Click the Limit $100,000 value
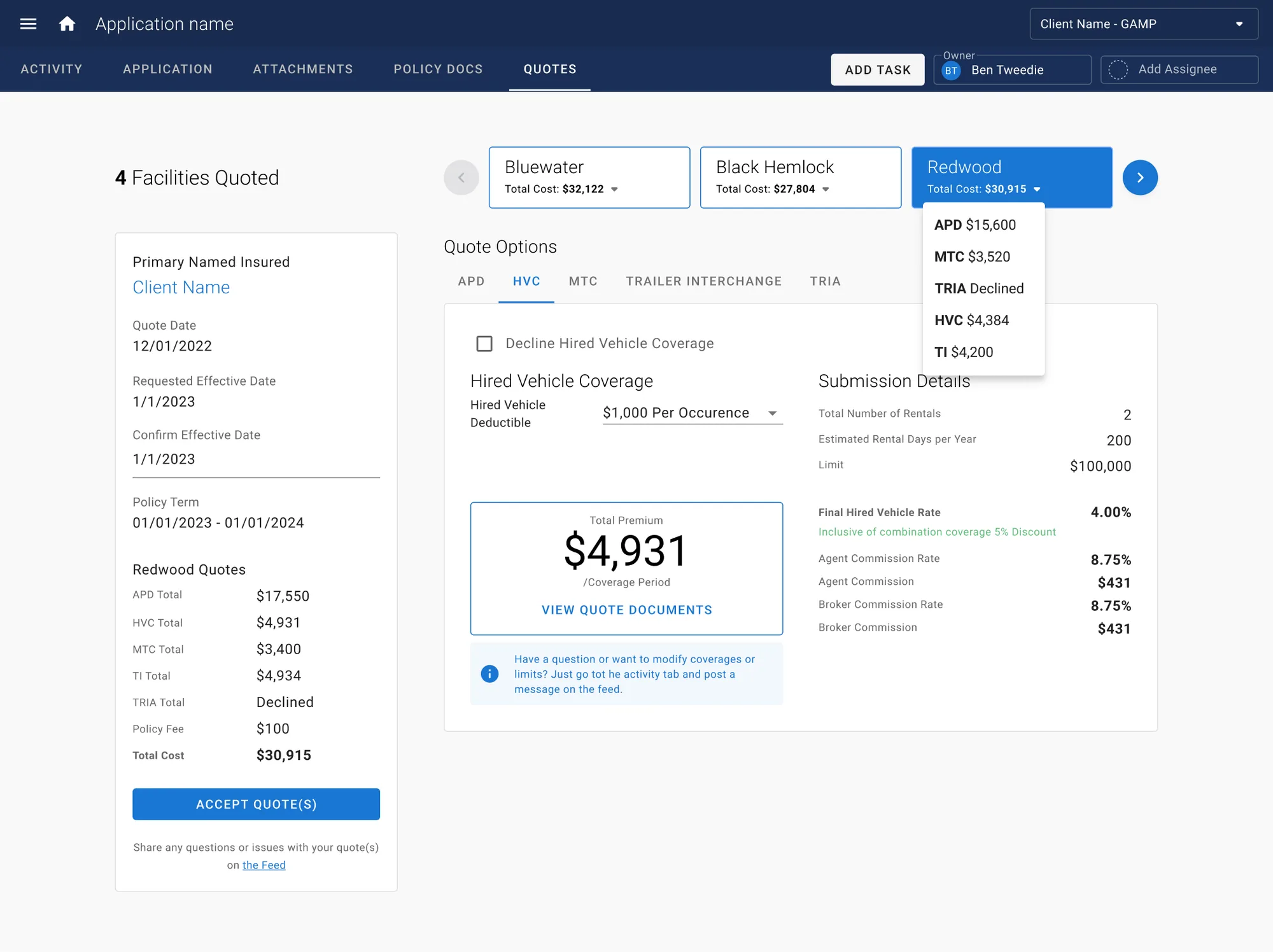 1101,466
